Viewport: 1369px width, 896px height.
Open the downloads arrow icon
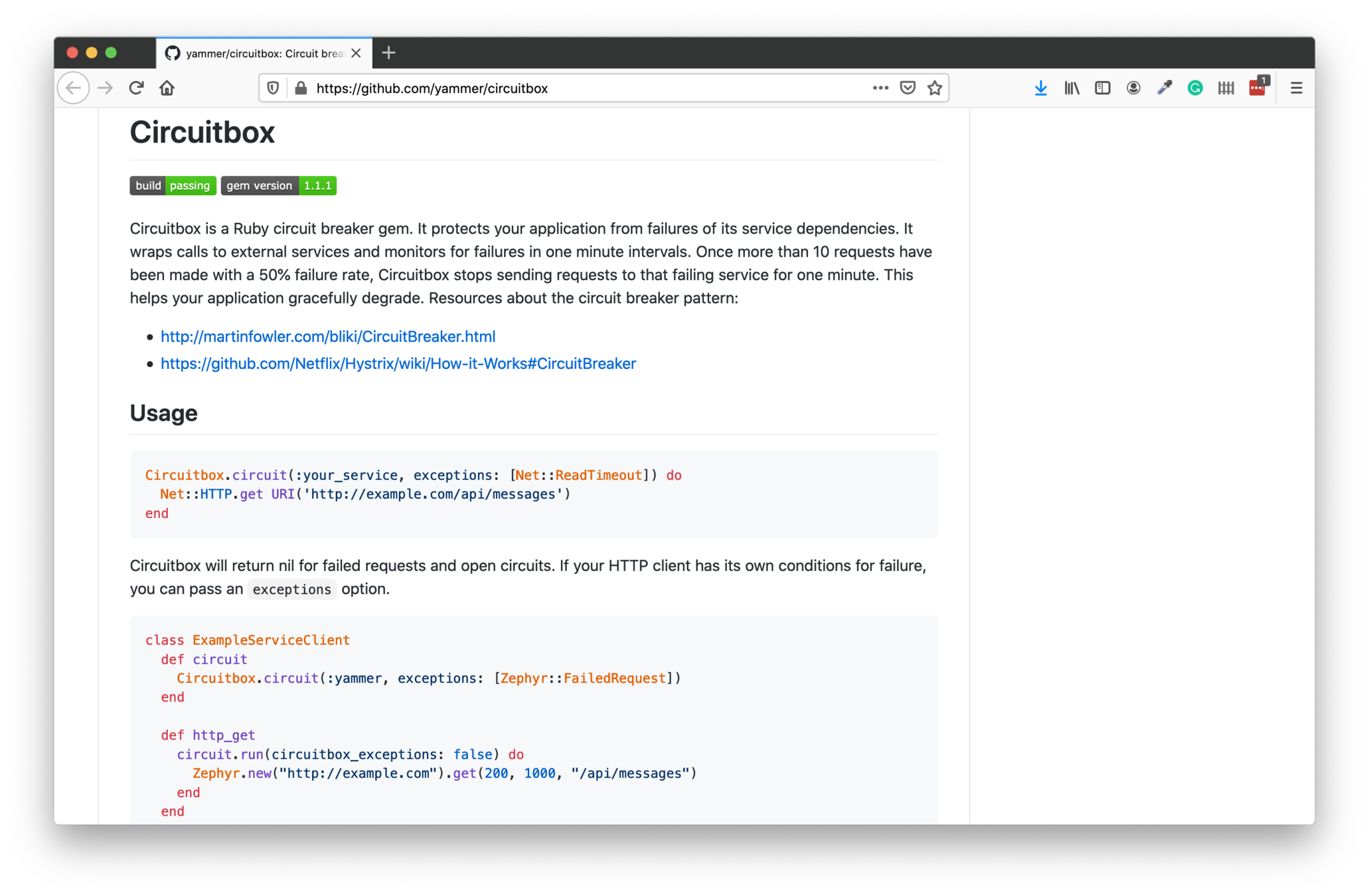[x=1040, y=88]
